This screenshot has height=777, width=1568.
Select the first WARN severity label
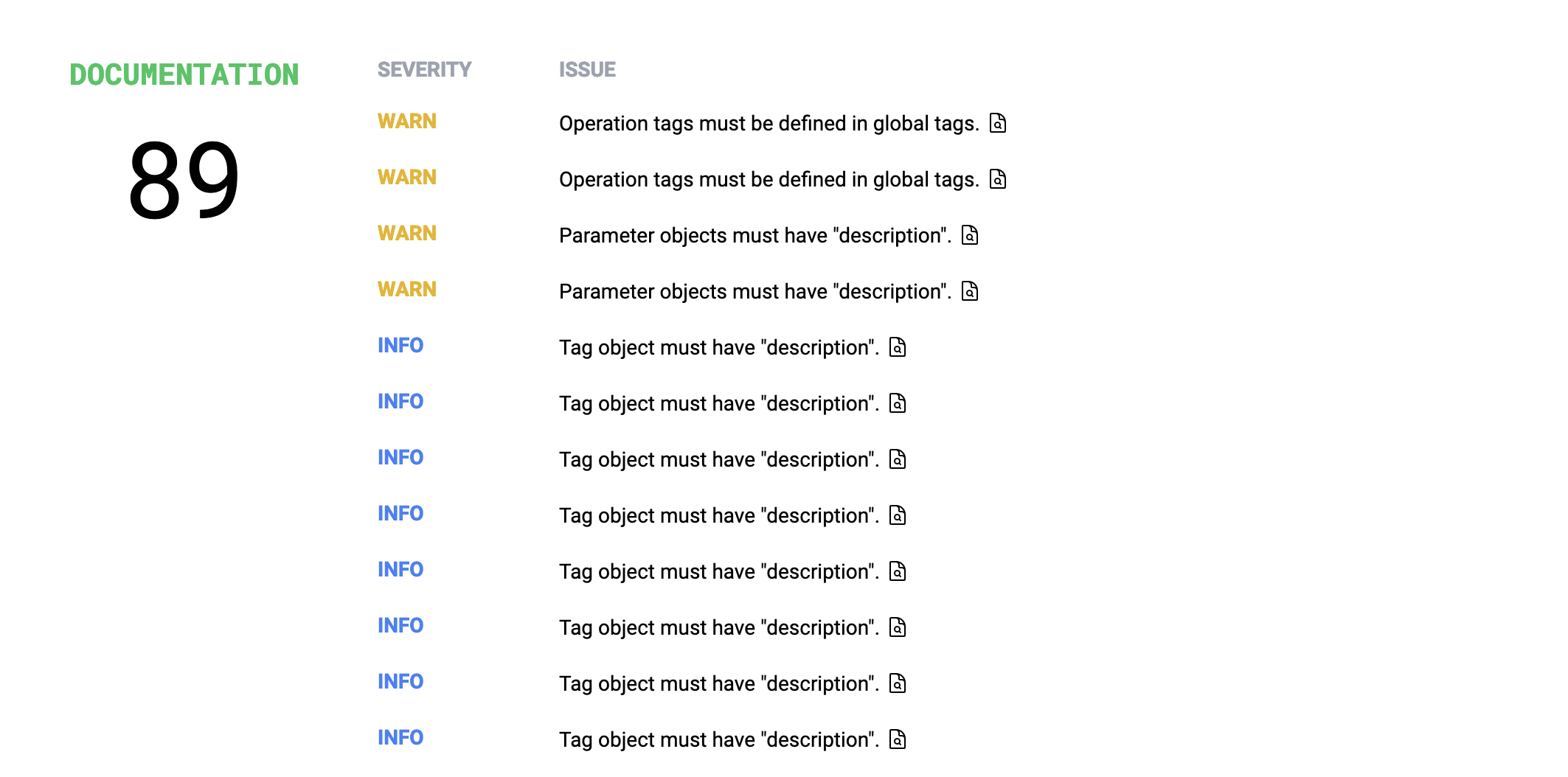tap(407, 122)
